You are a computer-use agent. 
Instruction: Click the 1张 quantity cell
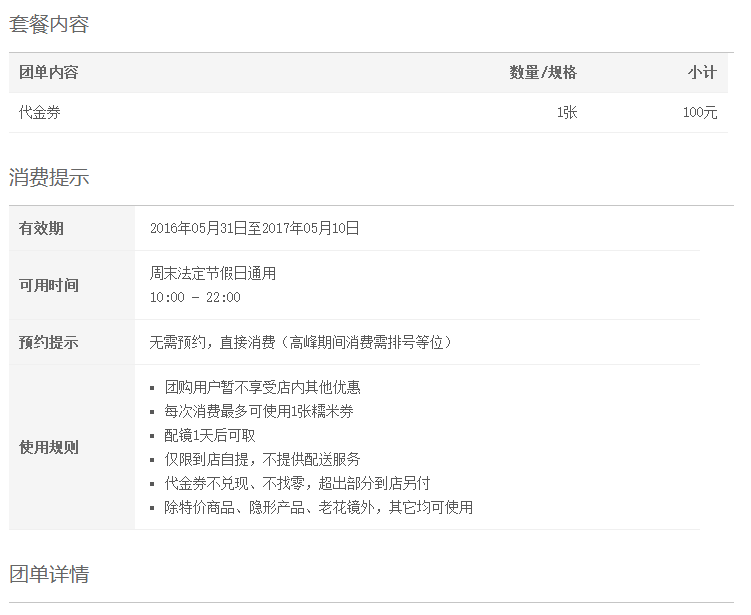click(567, 113)
